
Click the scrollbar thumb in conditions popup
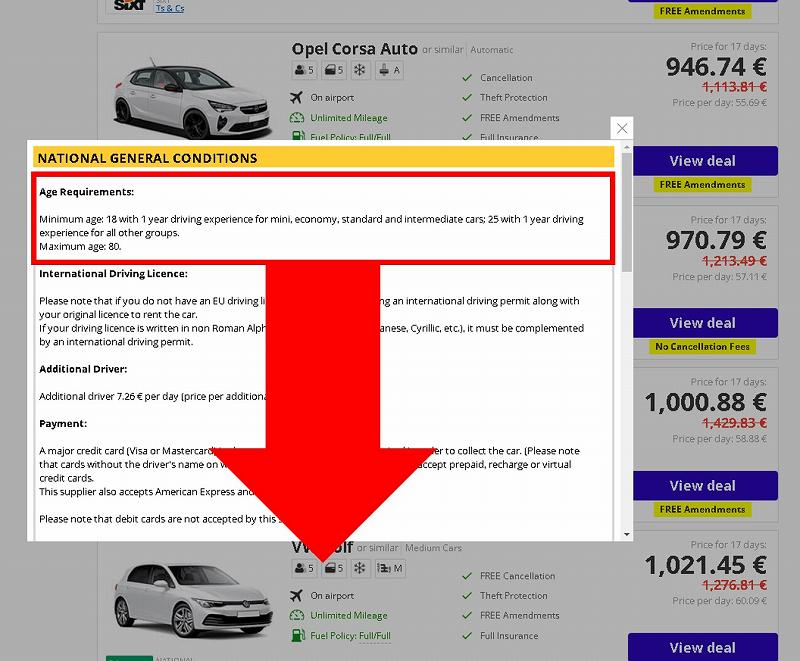627,212
